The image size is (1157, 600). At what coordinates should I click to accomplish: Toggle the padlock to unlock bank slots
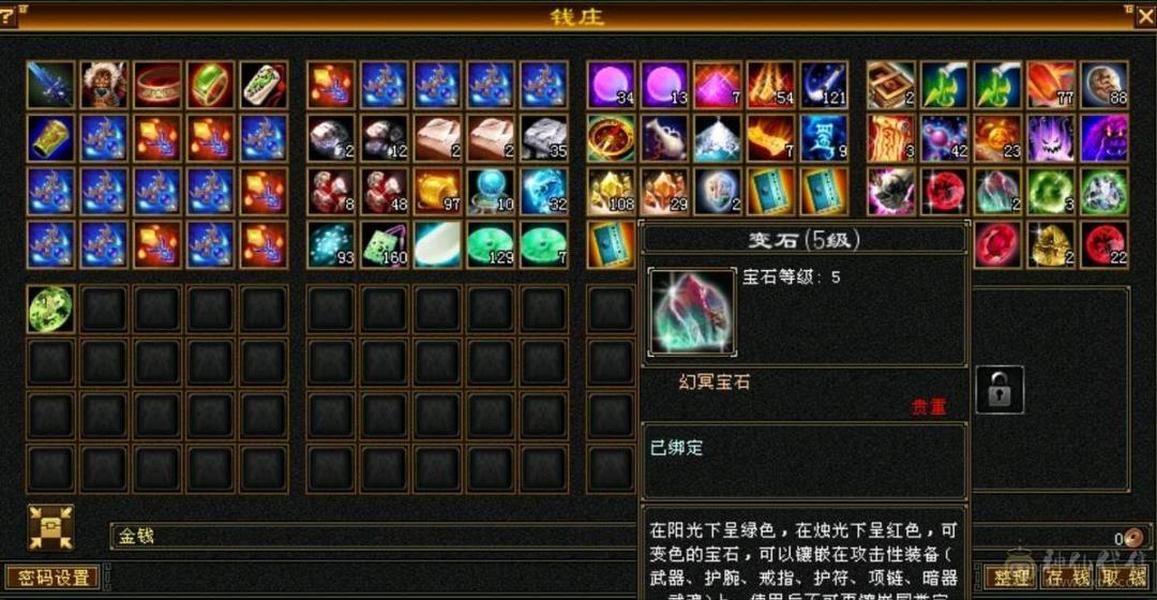point(1000,389)
